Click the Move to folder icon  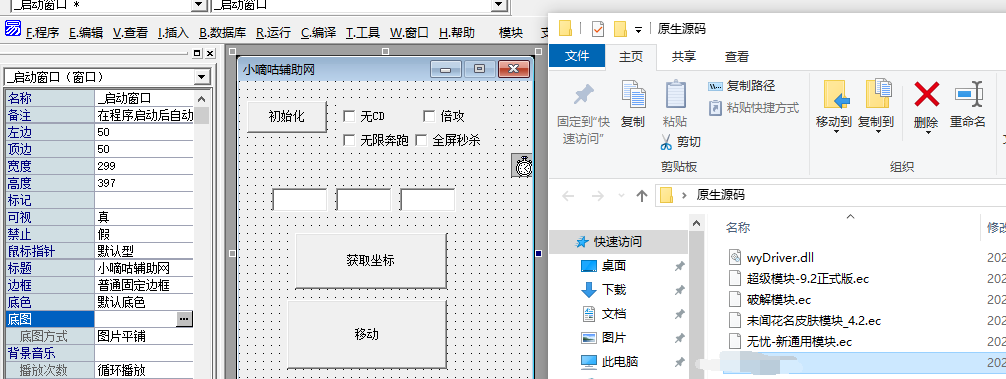point(836,94)
